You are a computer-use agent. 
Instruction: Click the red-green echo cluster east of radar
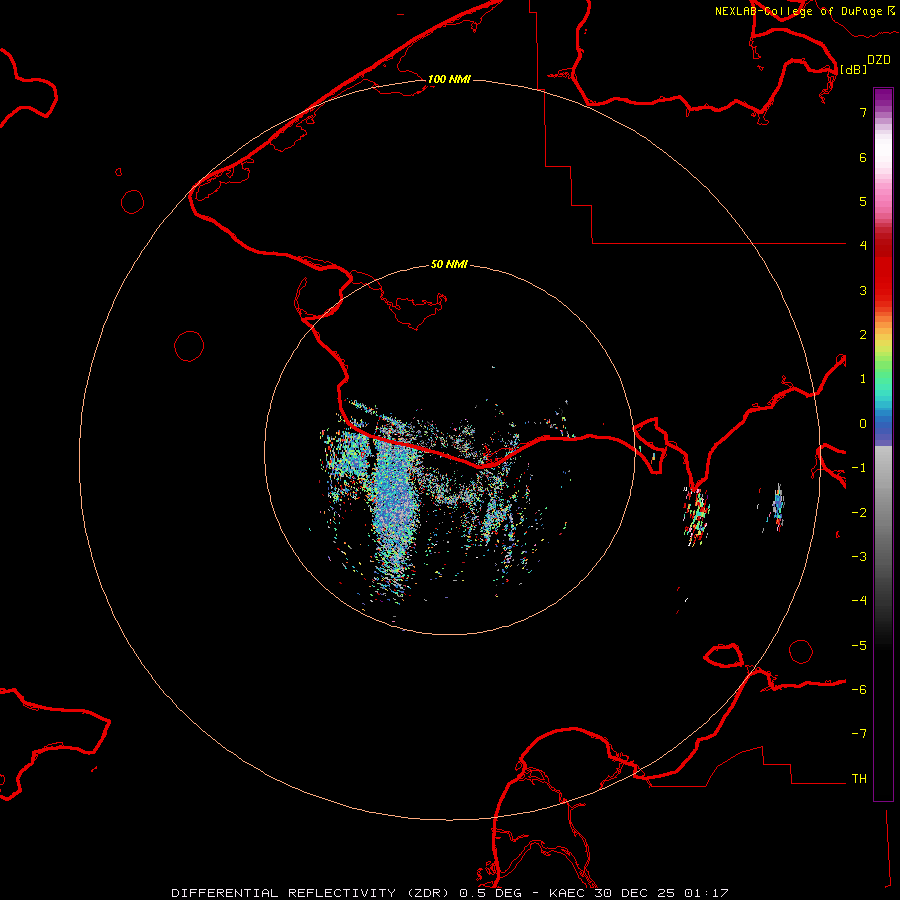click(x=696, y=515)
